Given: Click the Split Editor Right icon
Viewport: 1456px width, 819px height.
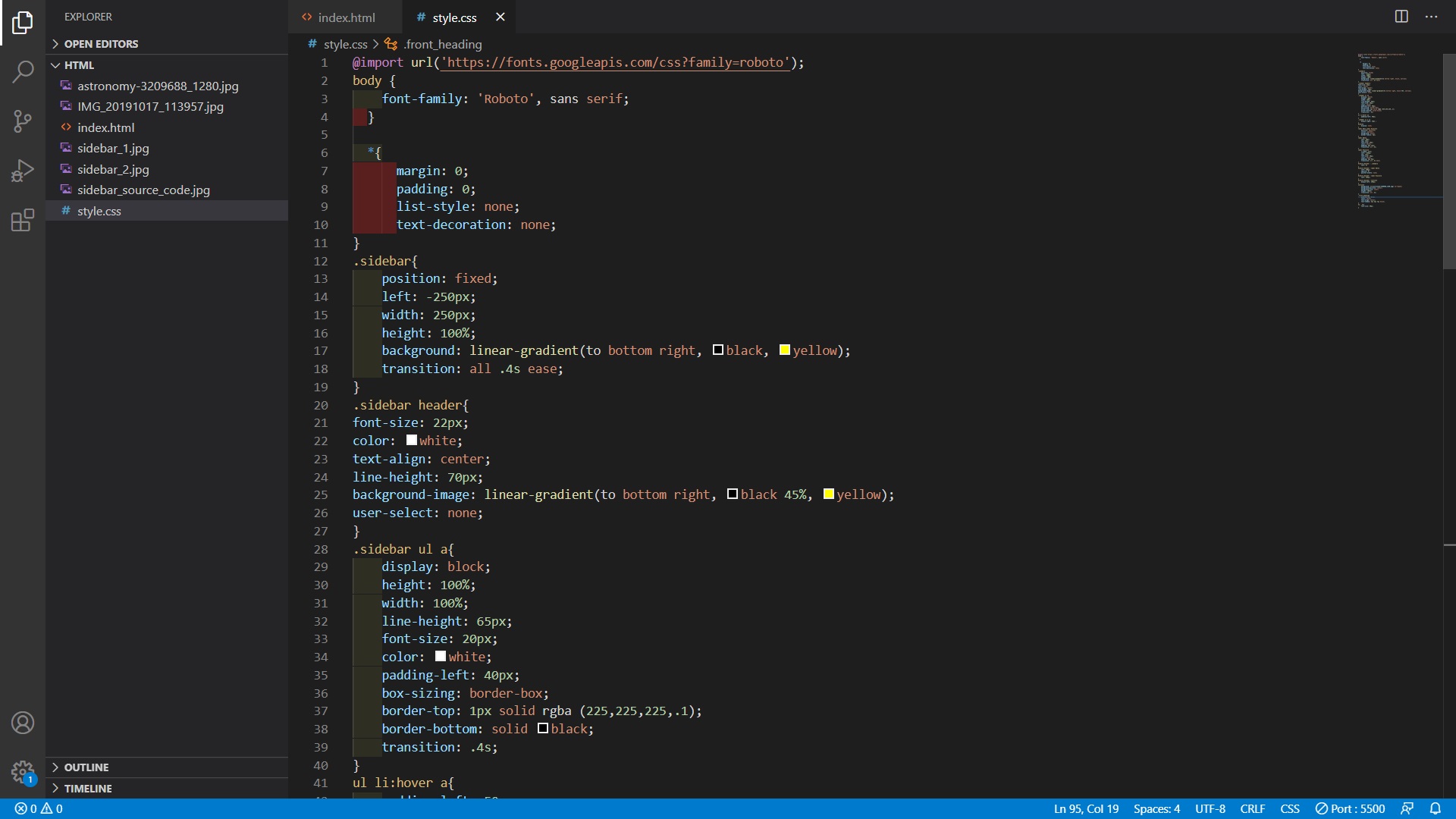Looking at the screenshot, I should pos(1401,17).
